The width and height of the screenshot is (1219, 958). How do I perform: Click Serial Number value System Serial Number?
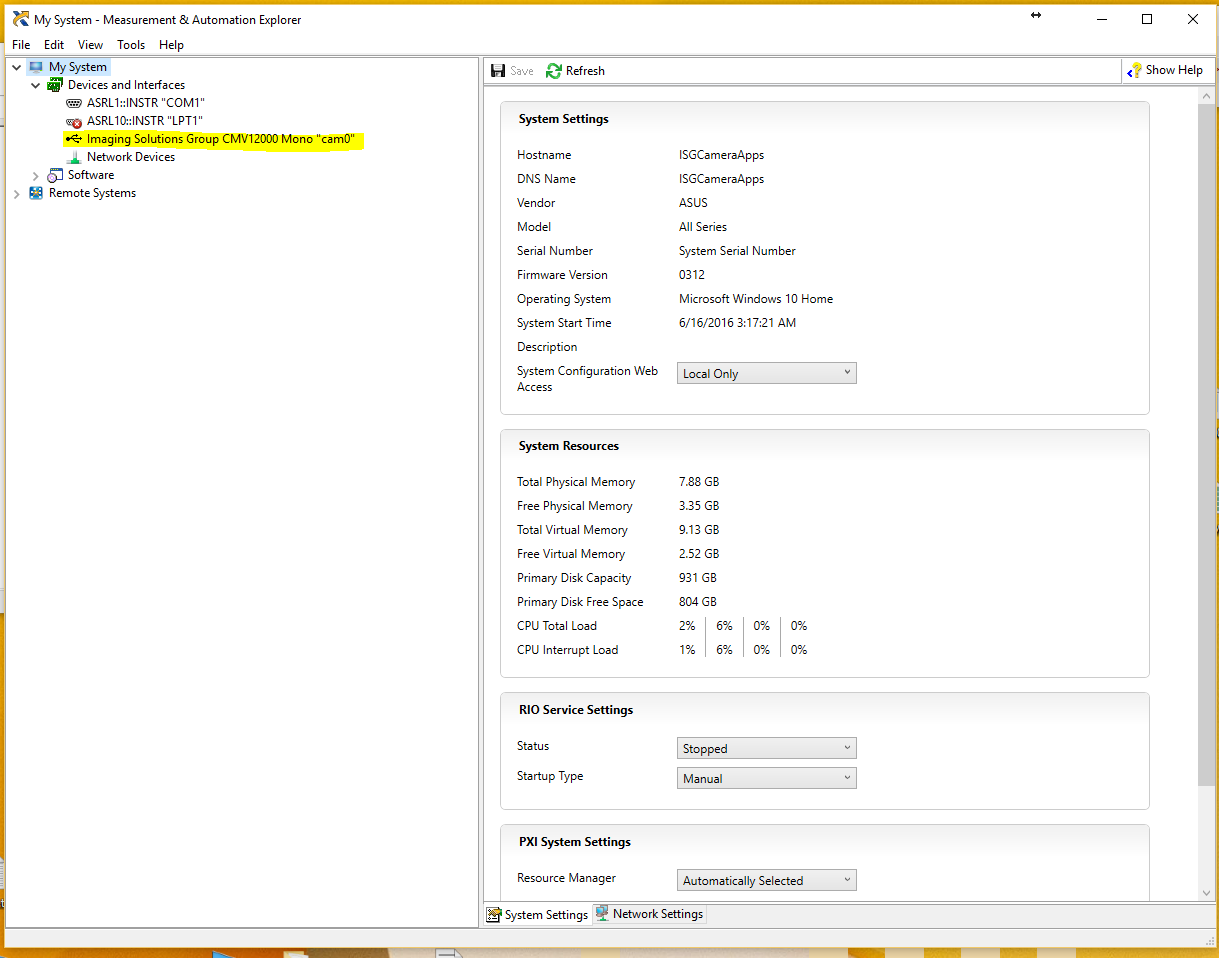[738, 251]
